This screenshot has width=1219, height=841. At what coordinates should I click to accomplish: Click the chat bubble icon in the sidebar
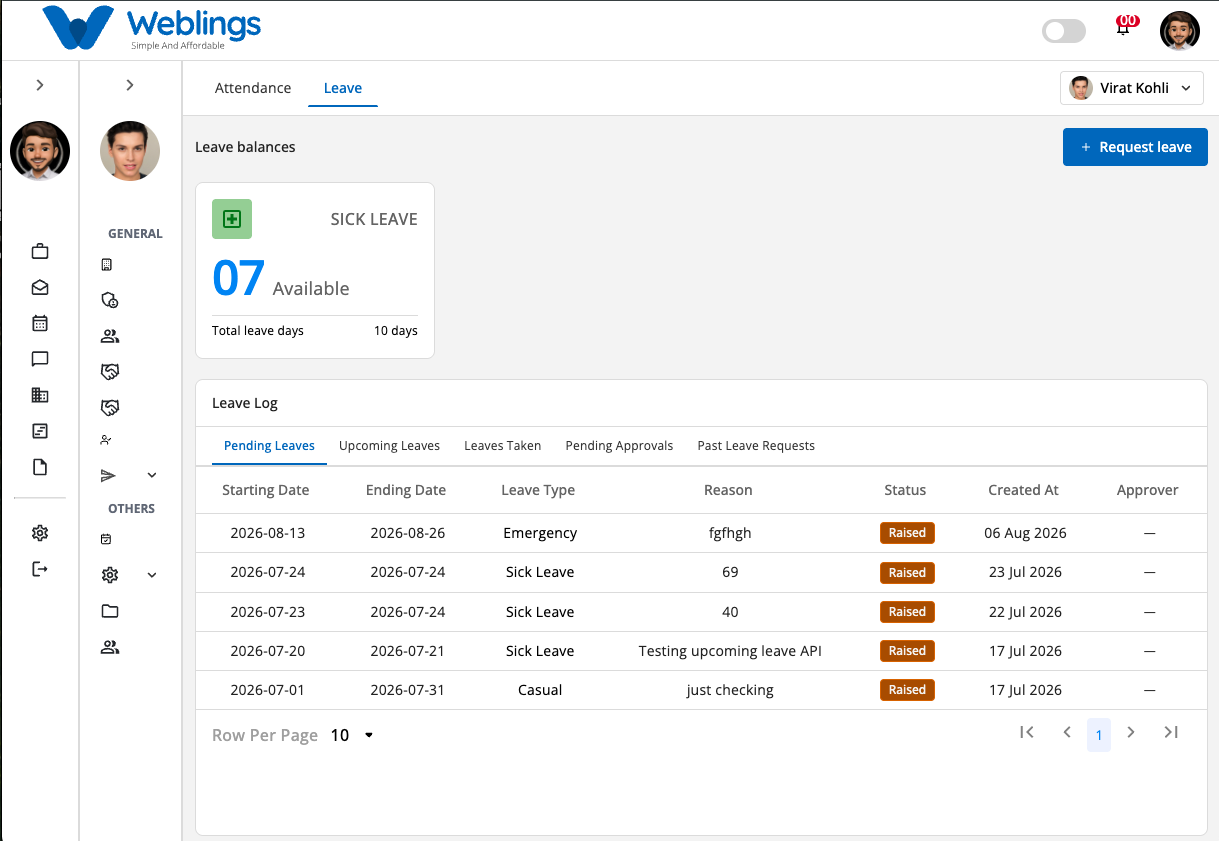click(40, 359)
